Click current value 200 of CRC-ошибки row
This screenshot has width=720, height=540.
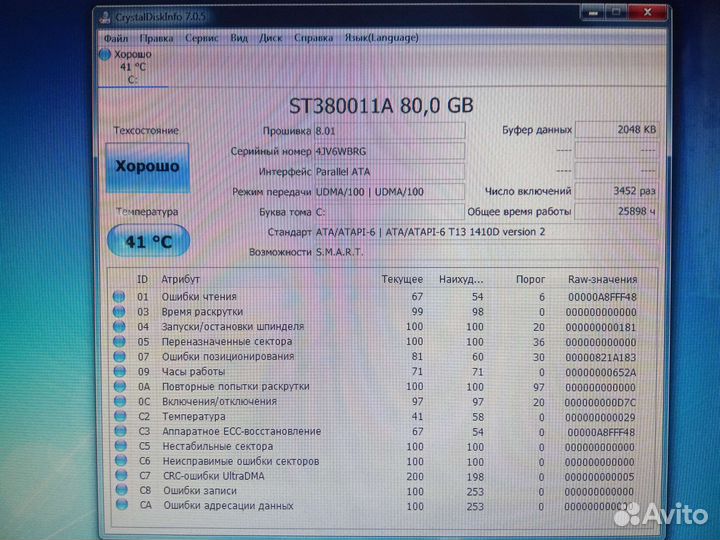(415, 477)
